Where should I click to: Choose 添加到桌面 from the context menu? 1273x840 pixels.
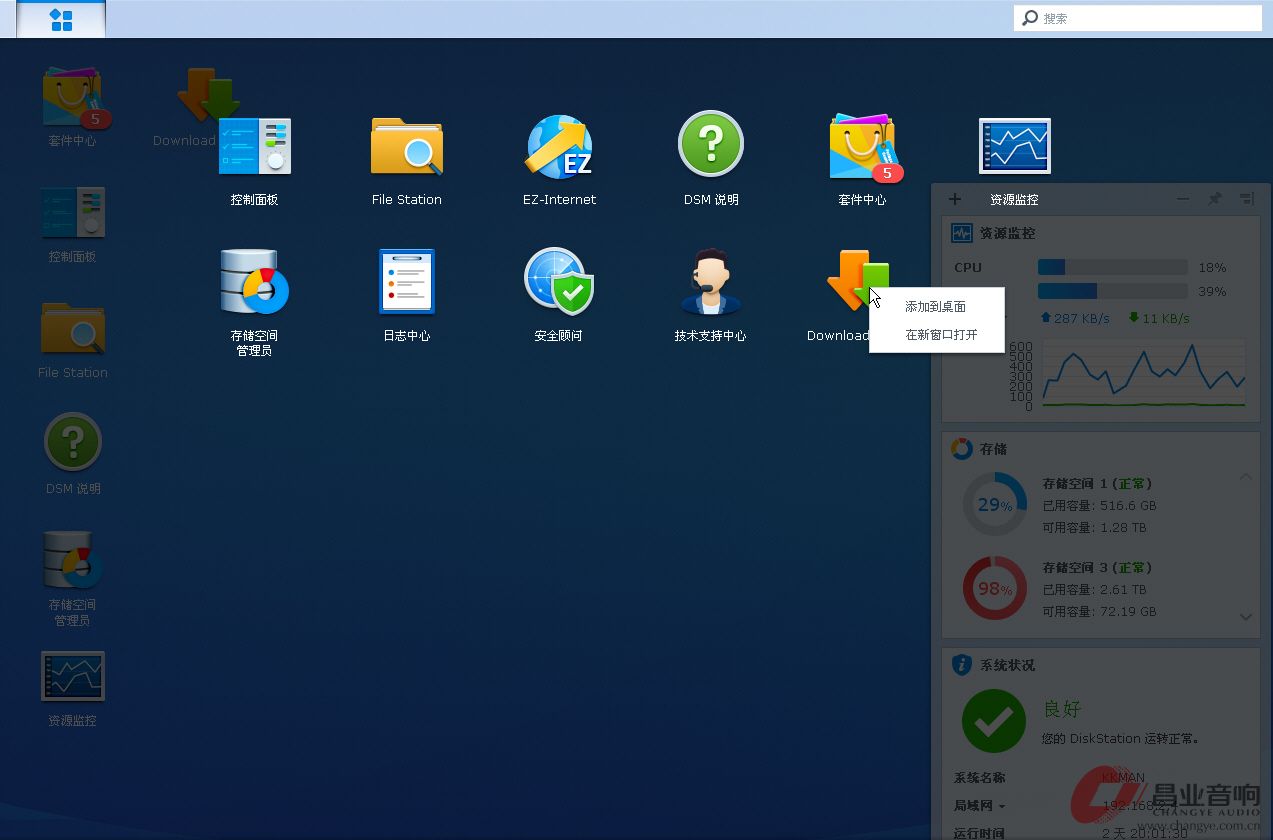(936, 306)
